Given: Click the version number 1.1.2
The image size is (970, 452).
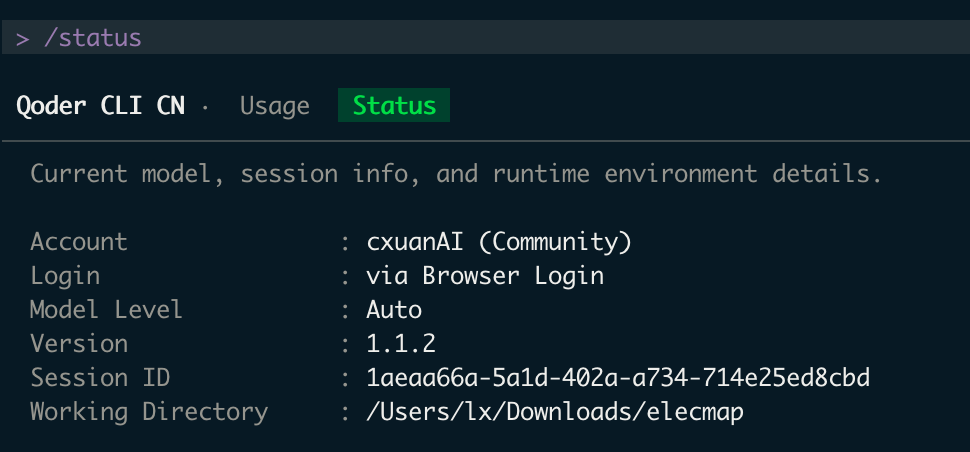Looking at the screenshot, I should click(401, 343).
